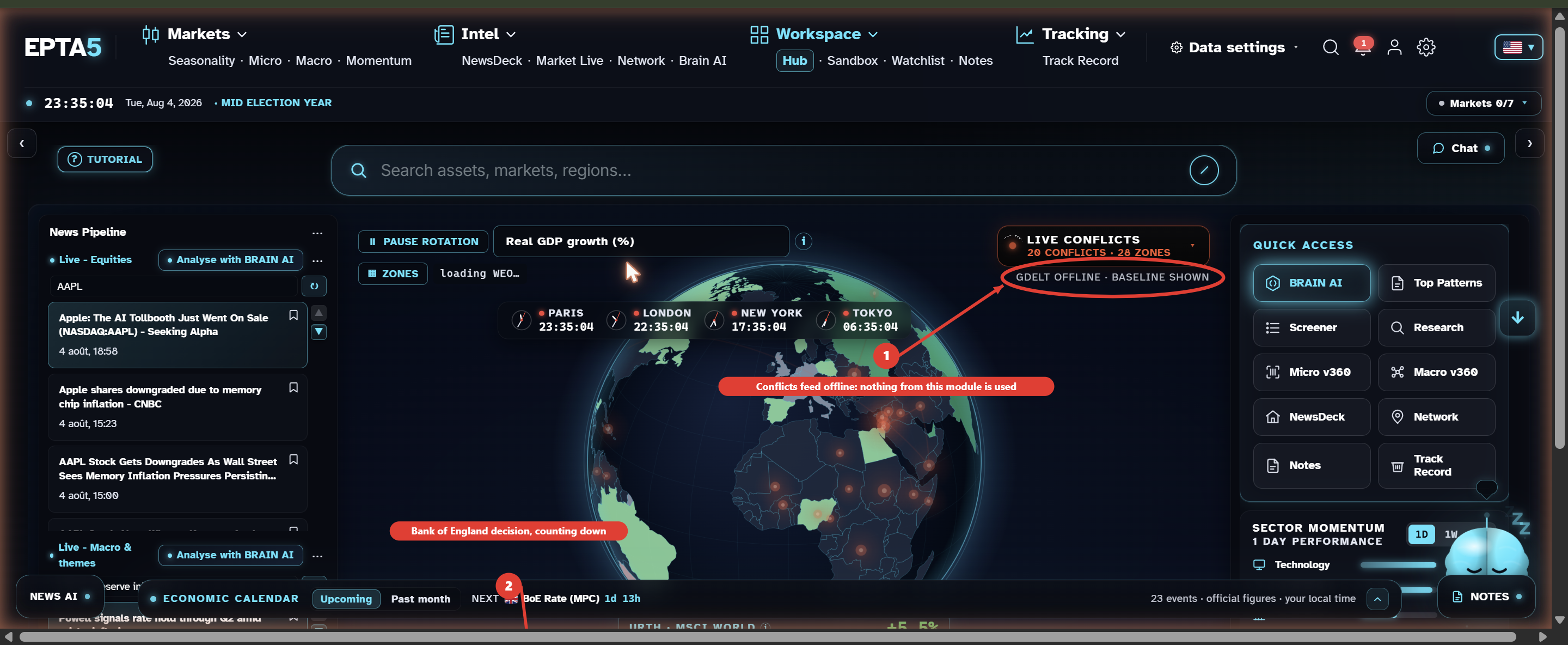1568x645 pixels.
Task: Click the horizontal scrollbar at bottom
Action: pos(768,637)
